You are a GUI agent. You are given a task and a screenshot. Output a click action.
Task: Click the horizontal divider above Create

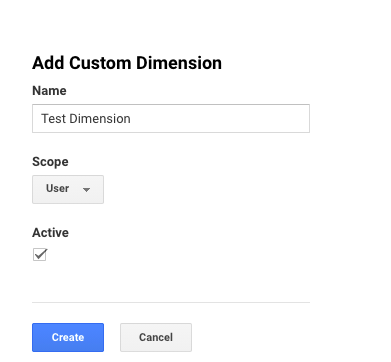coord(171,302)
